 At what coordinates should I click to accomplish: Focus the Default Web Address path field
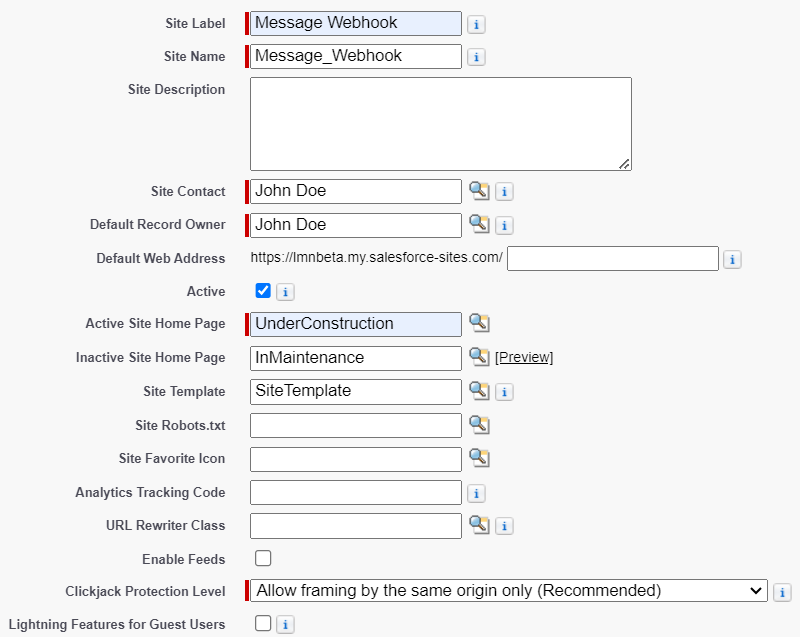pyautogui.click(x=613, y=259)
